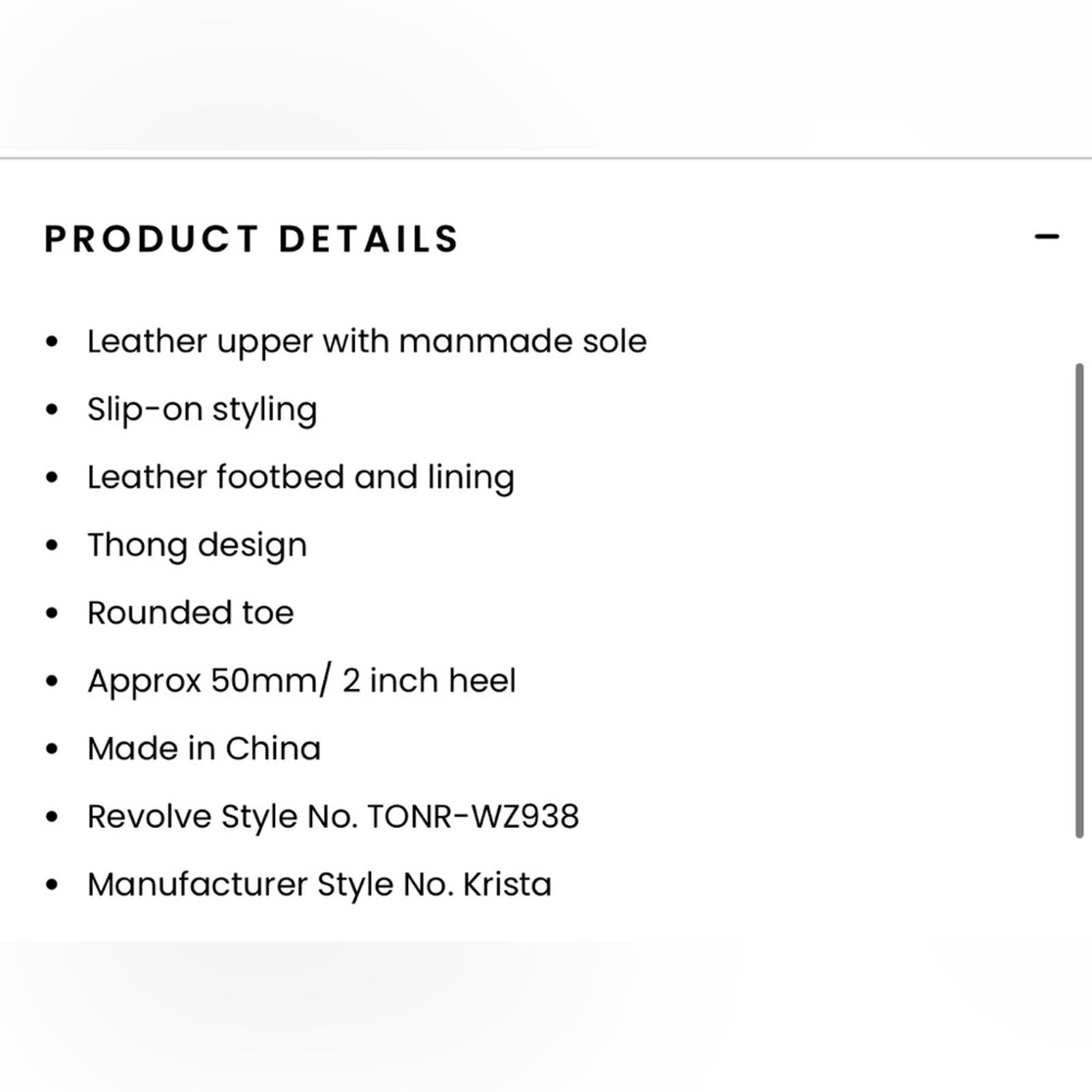Click the 'Slip-on styling' list item

[x=202, y=409]
